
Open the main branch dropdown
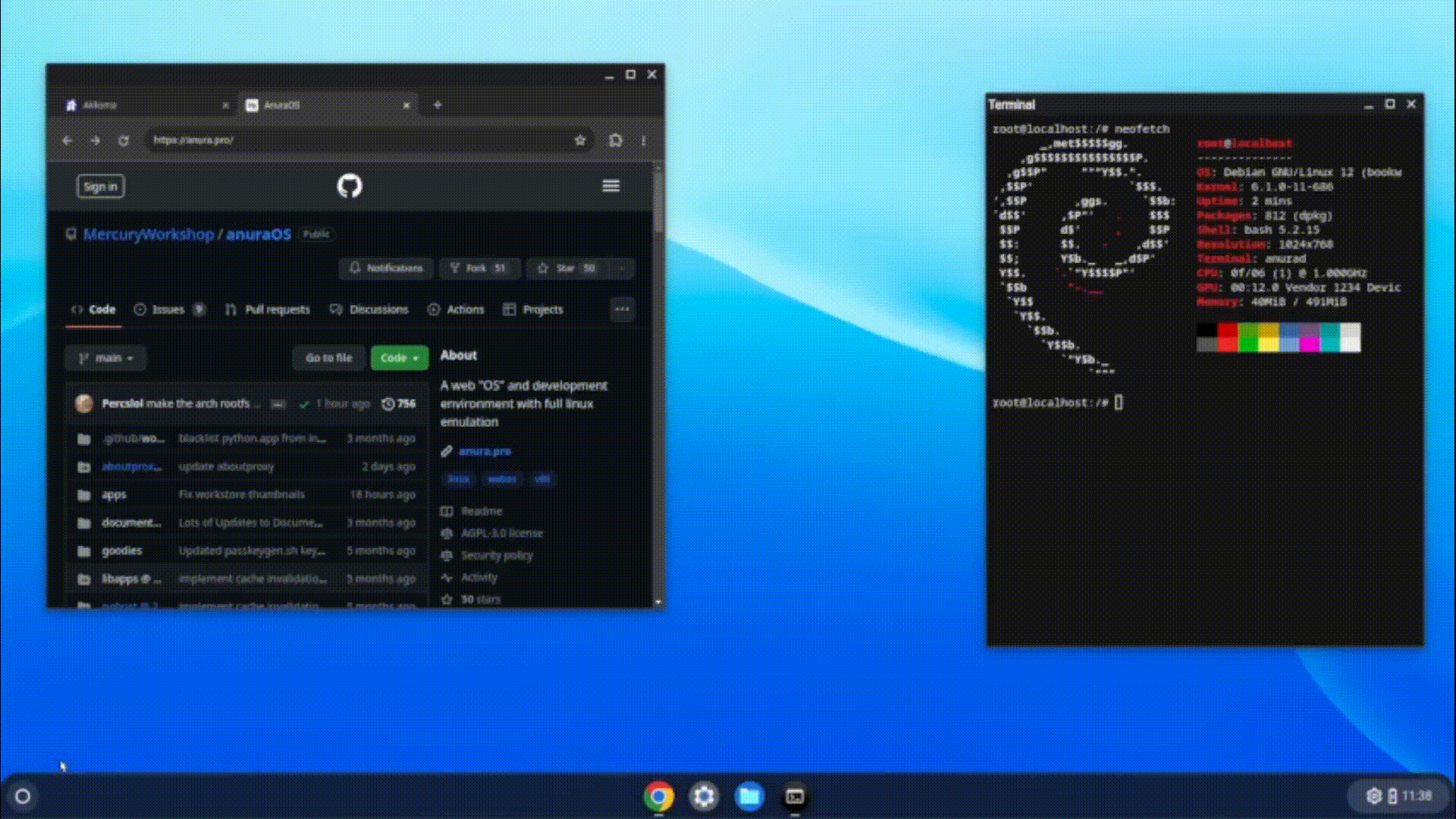click(105, 358)
